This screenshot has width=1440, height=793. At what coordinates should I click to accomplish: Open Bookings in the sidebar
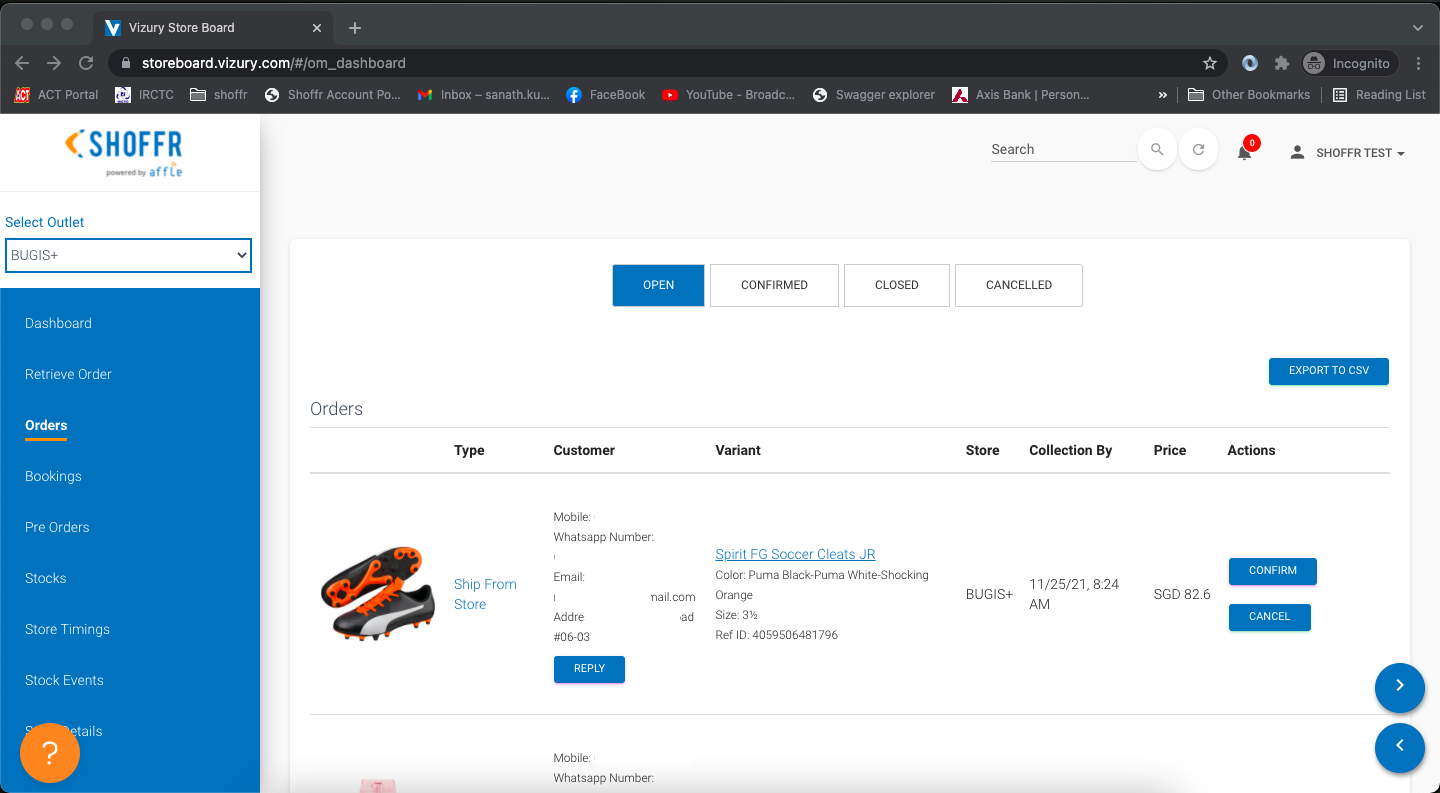pos(53,476)
